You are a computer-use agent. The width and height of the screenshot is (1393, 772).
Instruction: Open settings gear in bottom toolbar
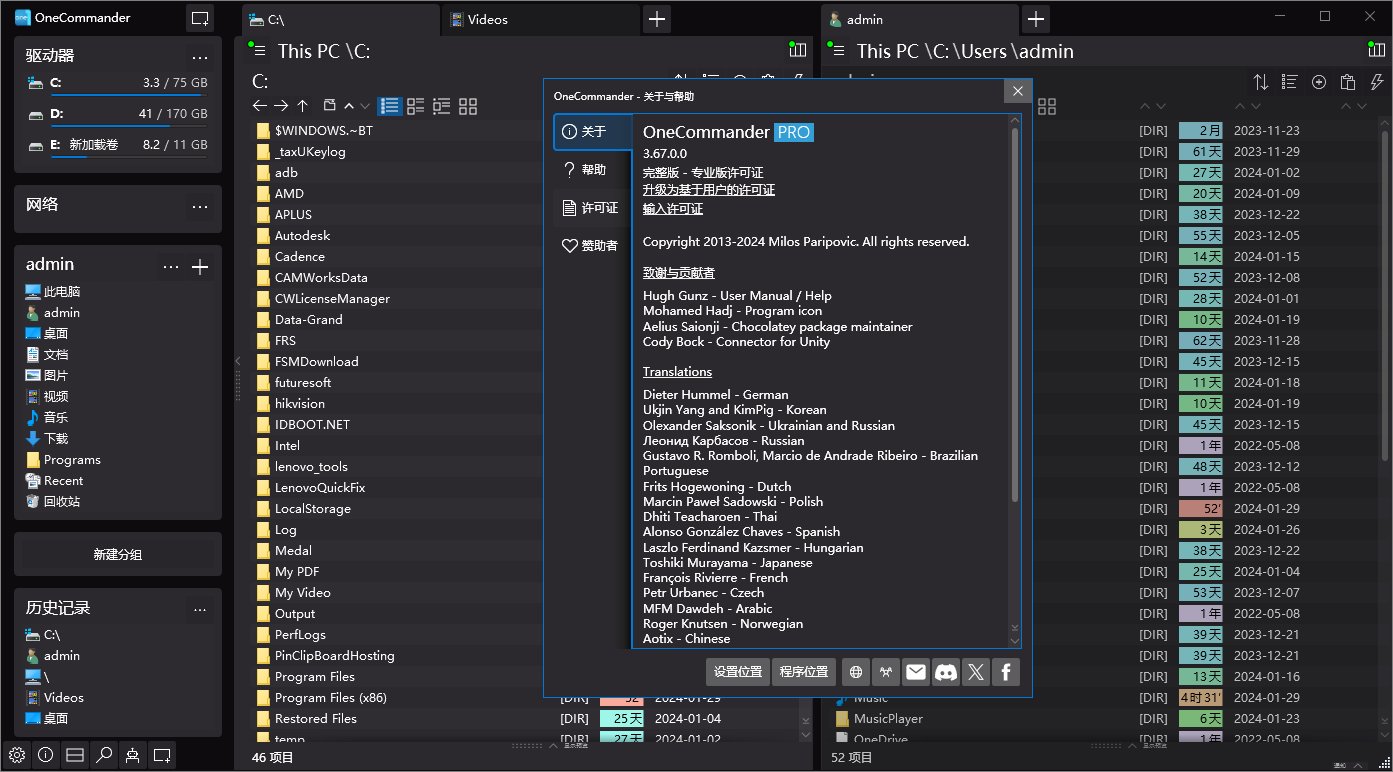[x=17, y=755]
